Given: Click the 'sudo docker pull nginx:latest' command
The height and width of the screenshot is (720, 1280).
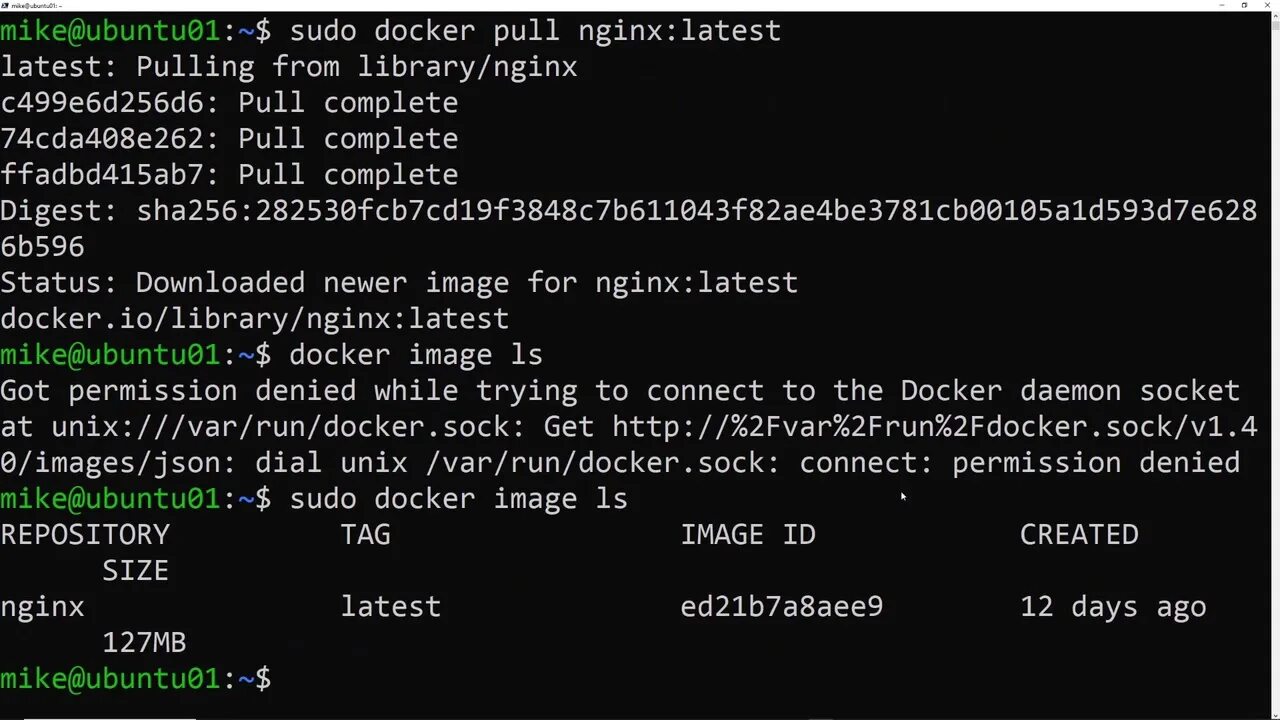Looking at the screenshot, I should click(x=535, y=31).
